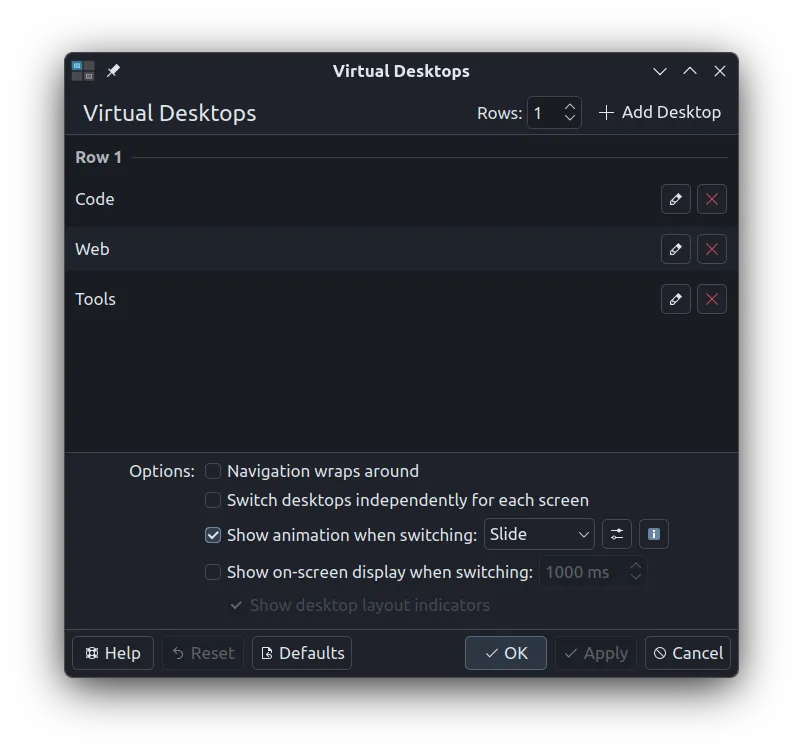Confirm with OK
The width and height of the screenshot is (803, 754).
505,653
